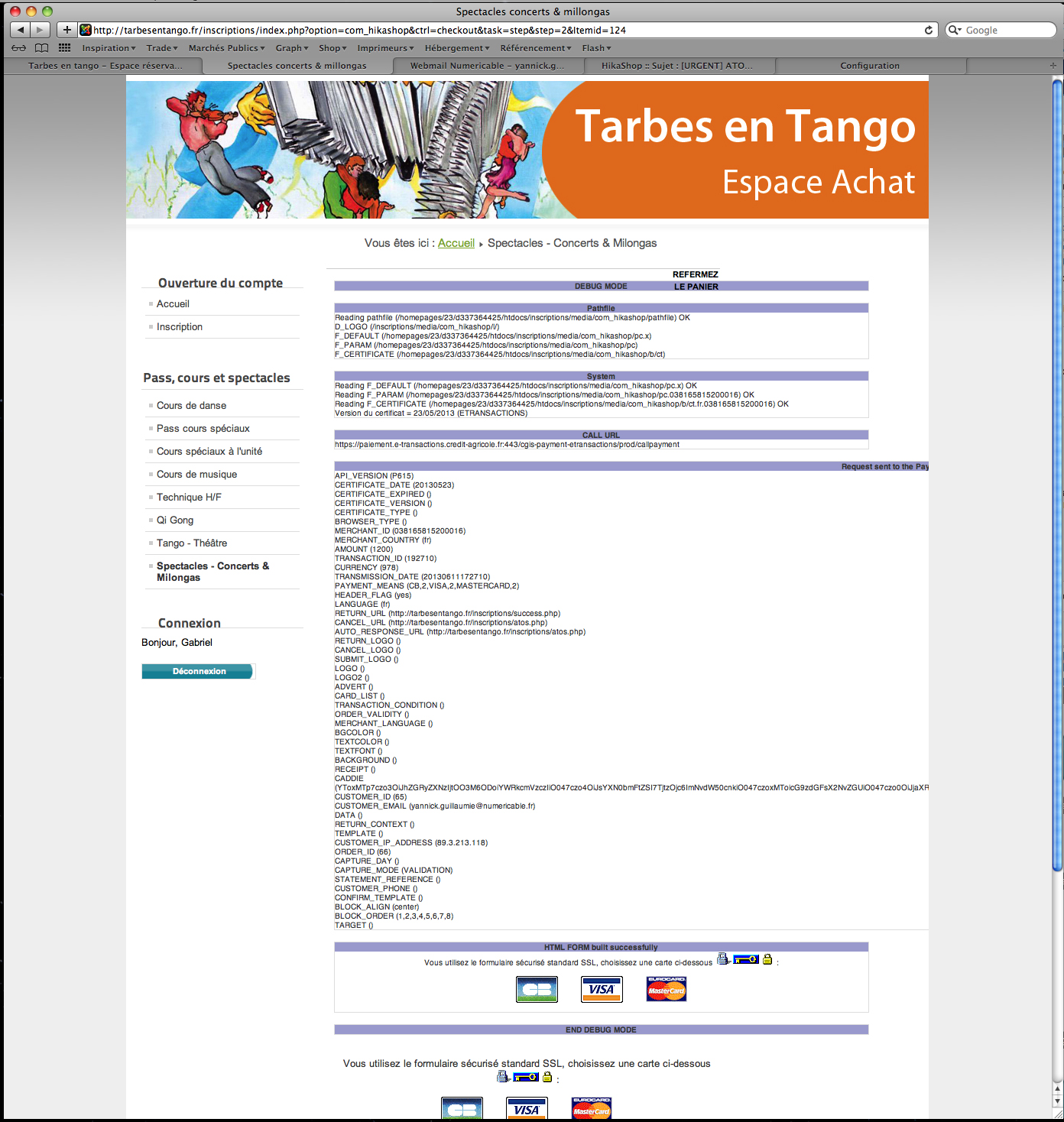This screenshot has height=1122, width=1064.
Task: Open the Inscription sidebar link
Action: tap(180, 326)
